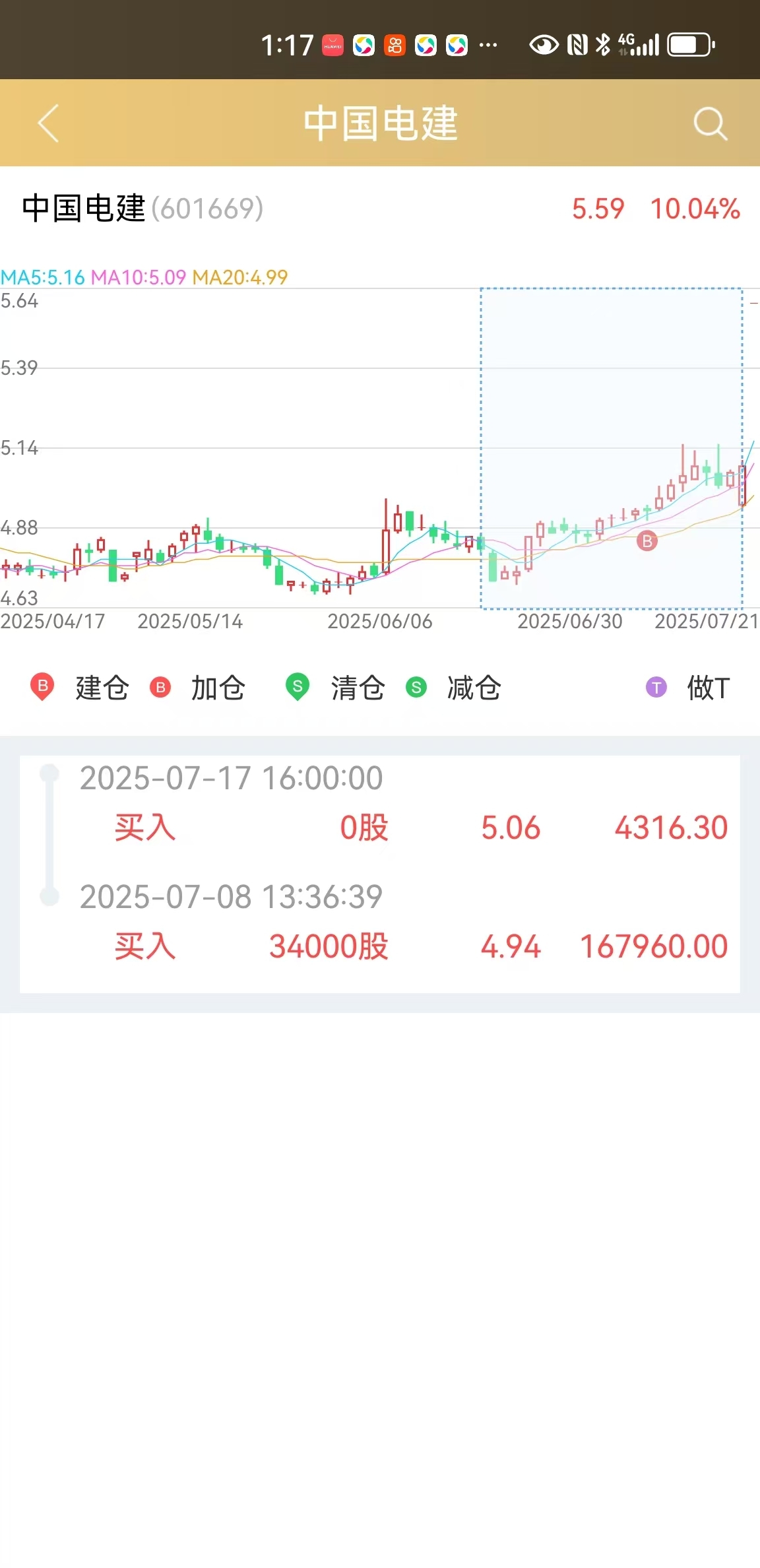This screenshot has height=1568, width=760.
Task: Tap the MA5:5.16 indicator label
Action: coord(43,277)
